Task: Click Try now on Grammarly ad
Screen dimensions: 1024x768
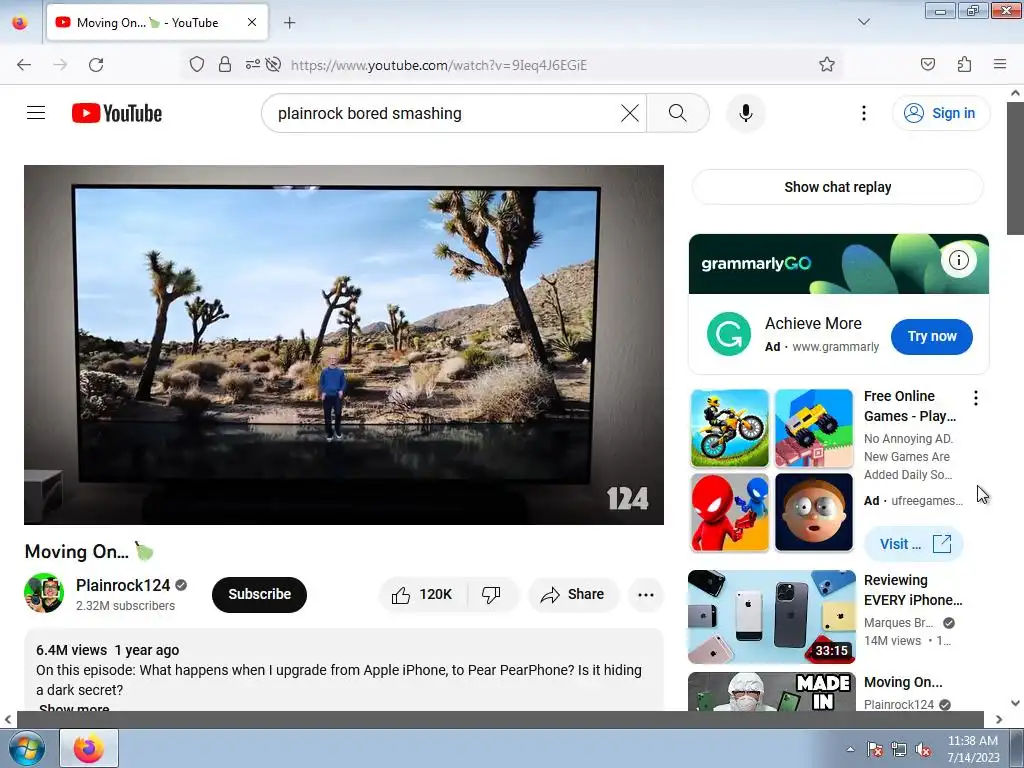Action: point(931,336)
